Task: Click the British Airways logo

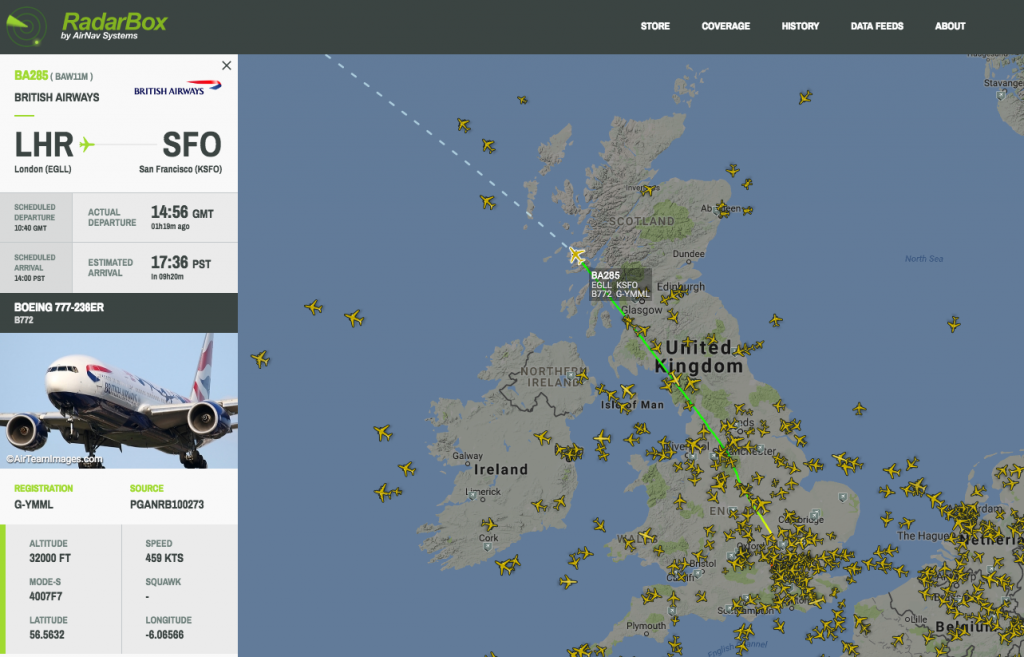Action: [x=178, y=88]
